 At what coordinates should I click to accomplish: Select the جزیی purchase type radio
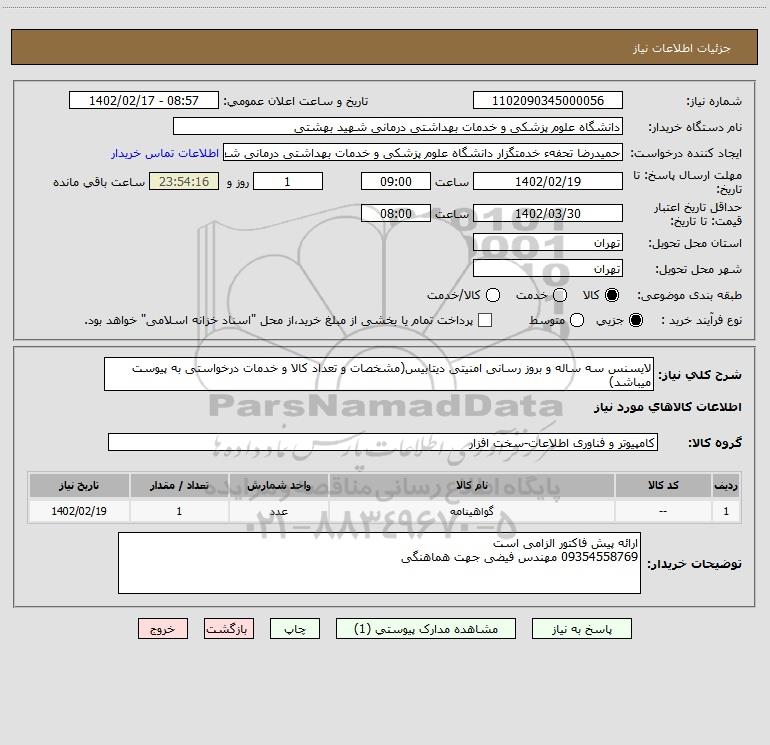[635, 320]
